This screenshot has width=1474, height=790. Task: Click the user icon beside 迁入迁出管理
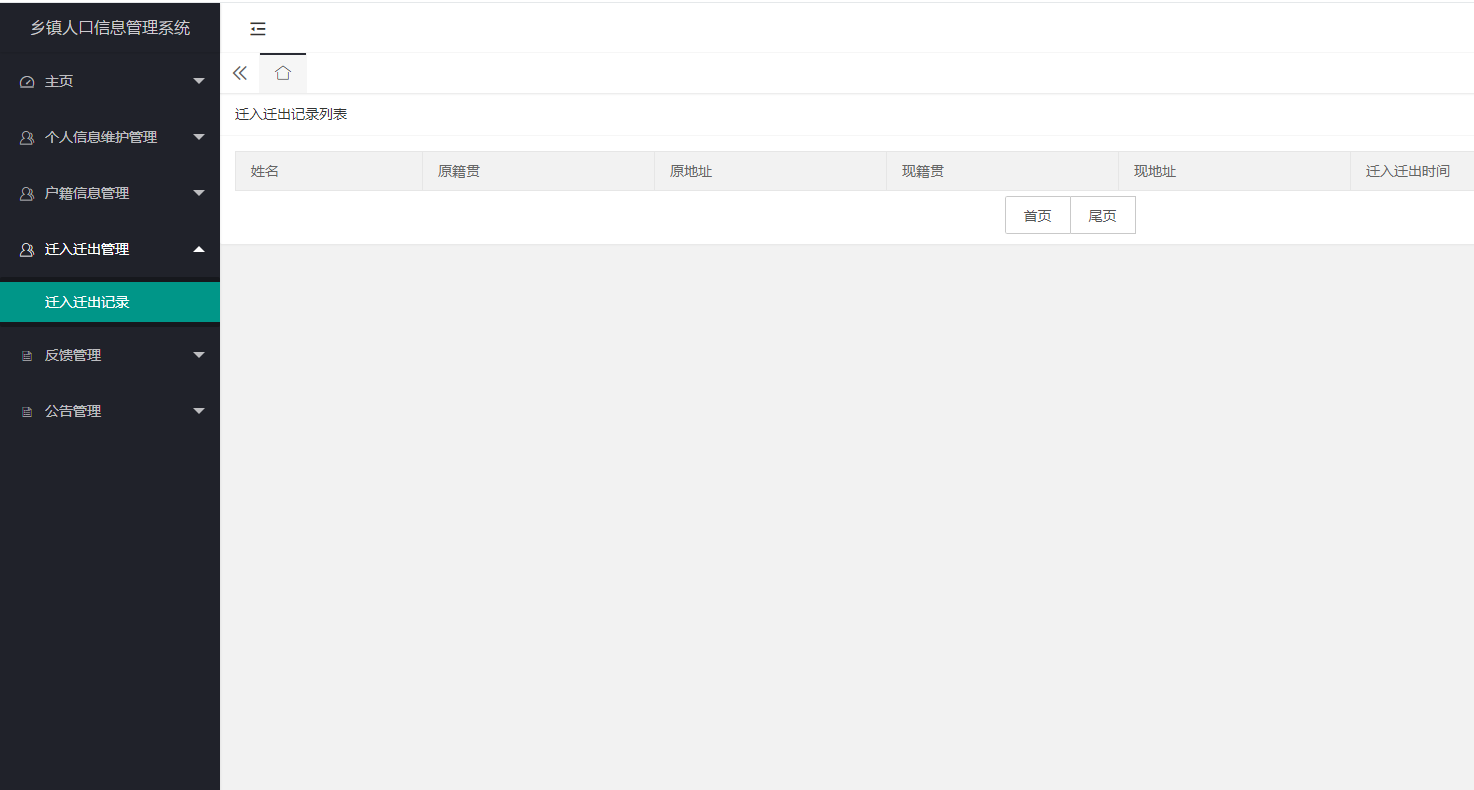27,250
